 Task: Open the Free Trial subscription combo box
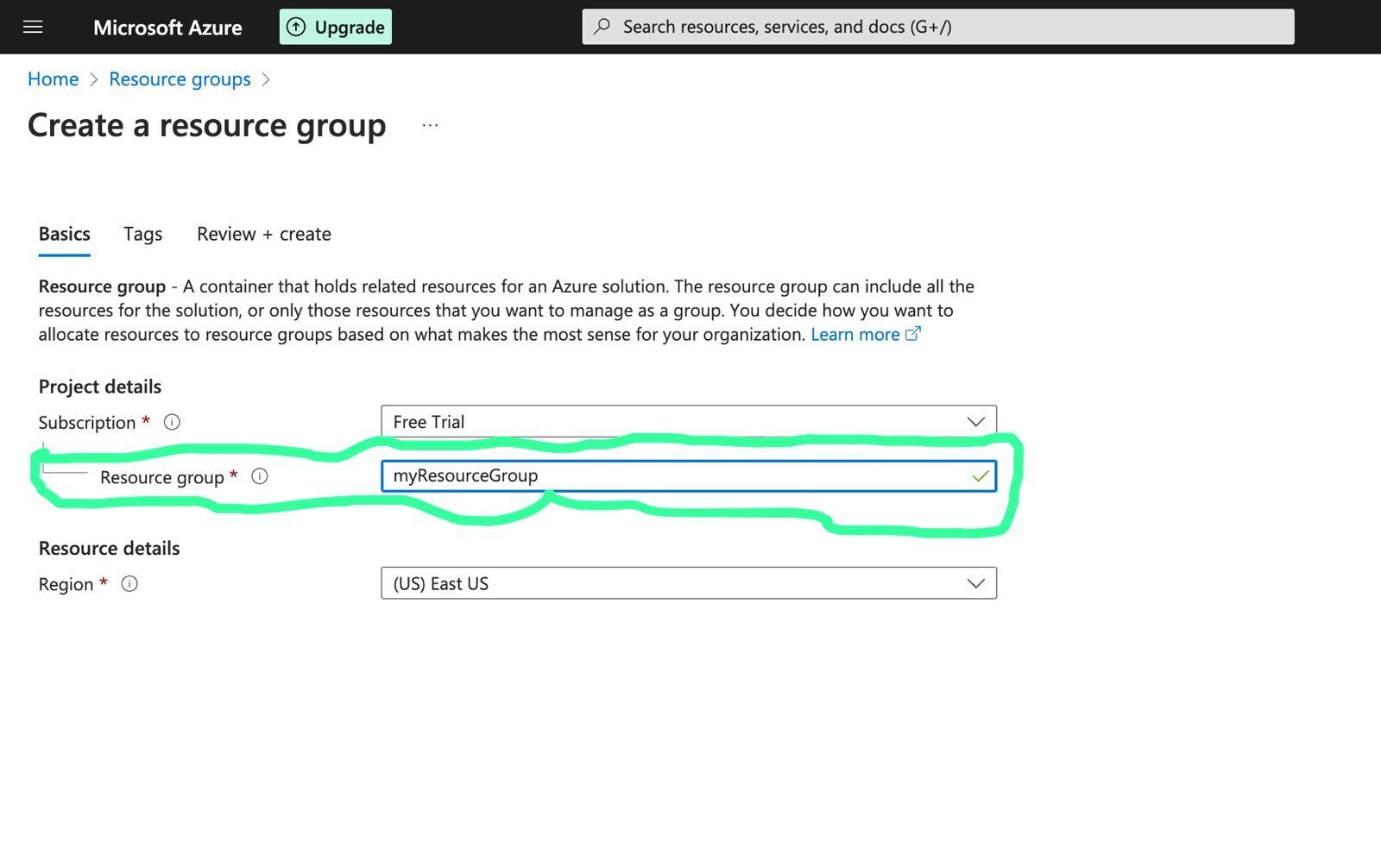tap(689, 422)
